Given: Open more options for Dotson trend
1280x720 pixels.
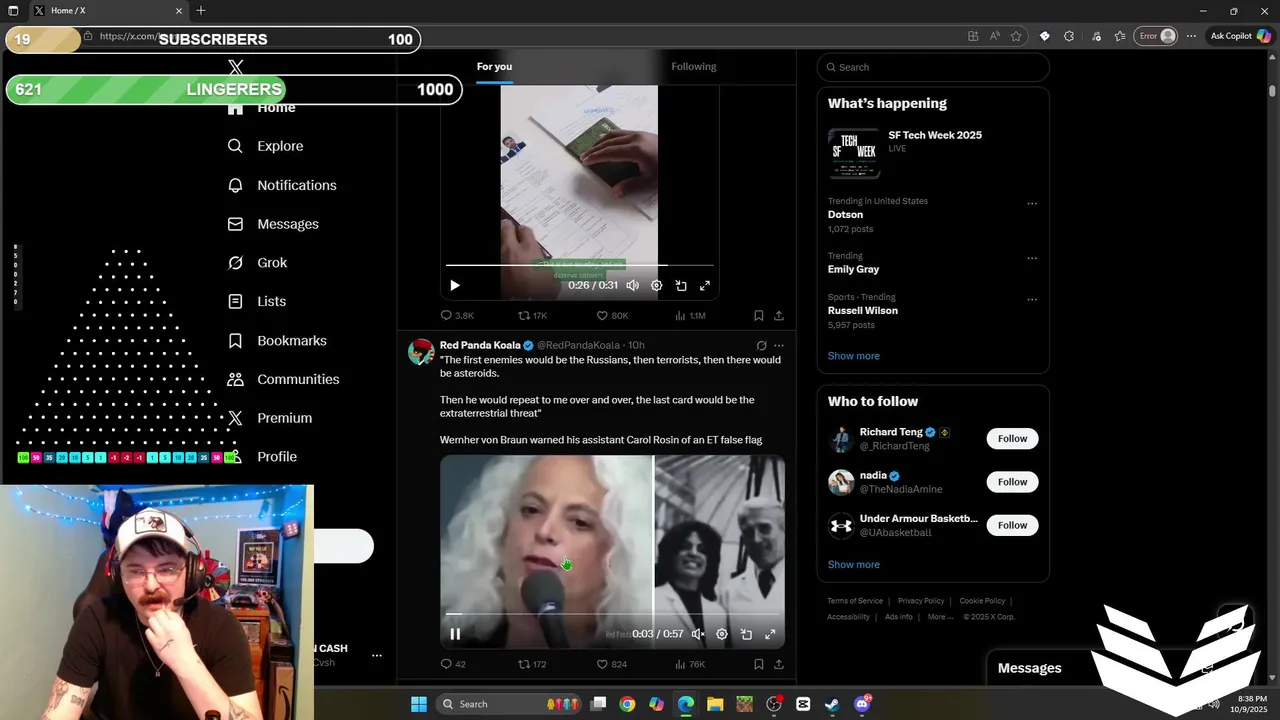Looking at the screenshot, I should point(1032,204).
